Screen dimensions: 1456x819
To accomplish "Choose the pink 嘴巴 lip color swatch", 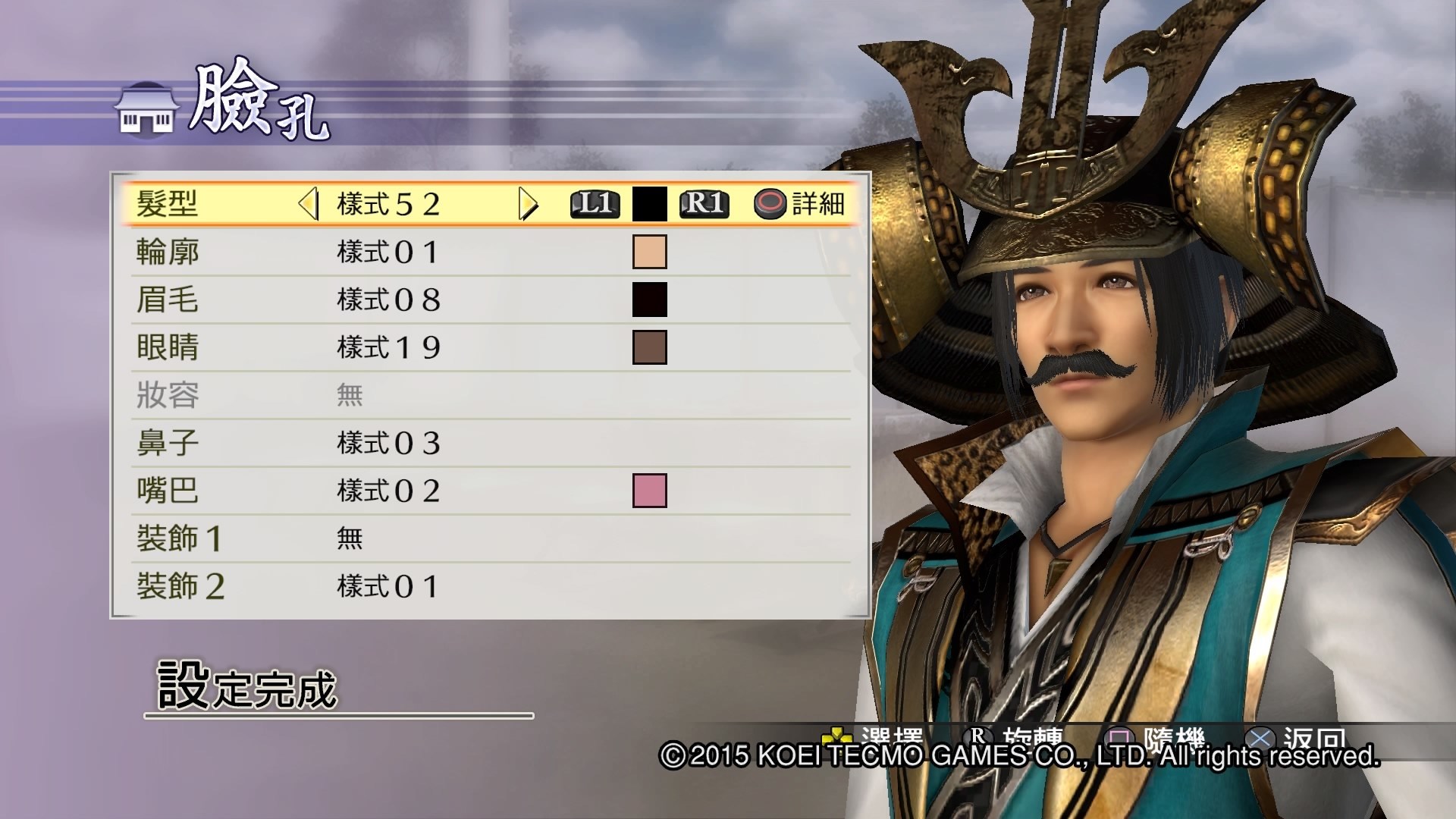I will (650, 491).
